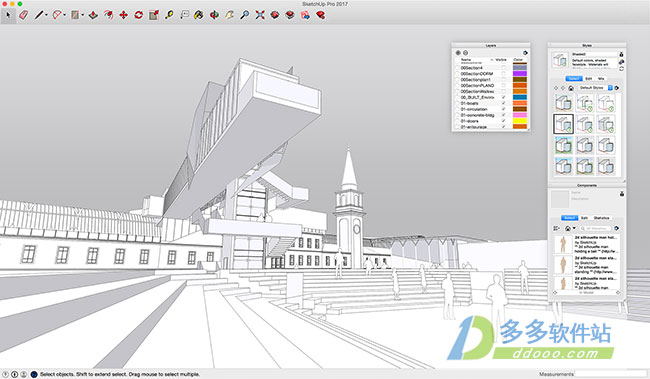Click the Zoom Extents tool
This screenshot has height=379, width=650.
[x=260, y=15]
